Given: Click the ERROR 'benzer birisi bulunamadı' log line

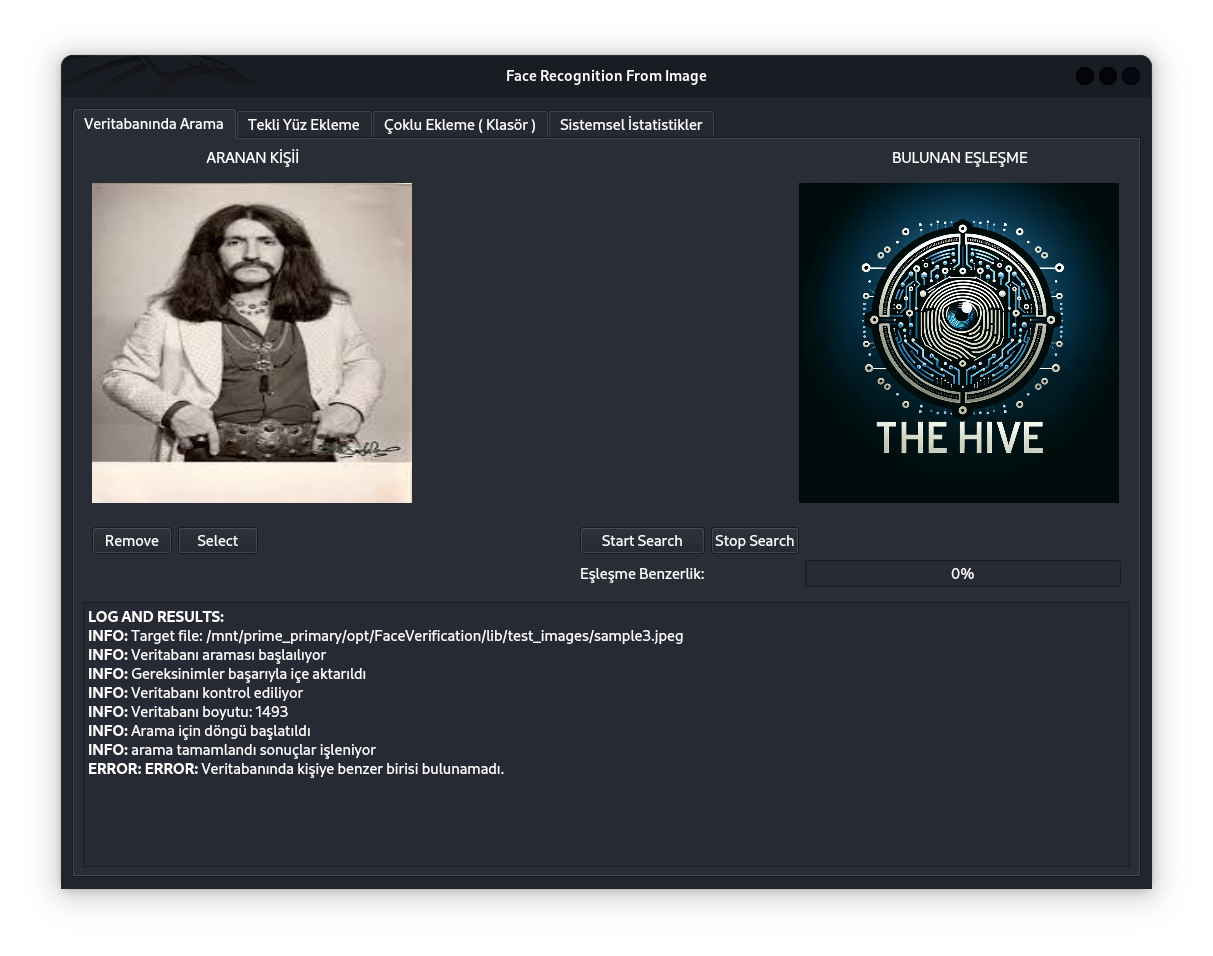Looking at the screenshot, I should (296, 769).
